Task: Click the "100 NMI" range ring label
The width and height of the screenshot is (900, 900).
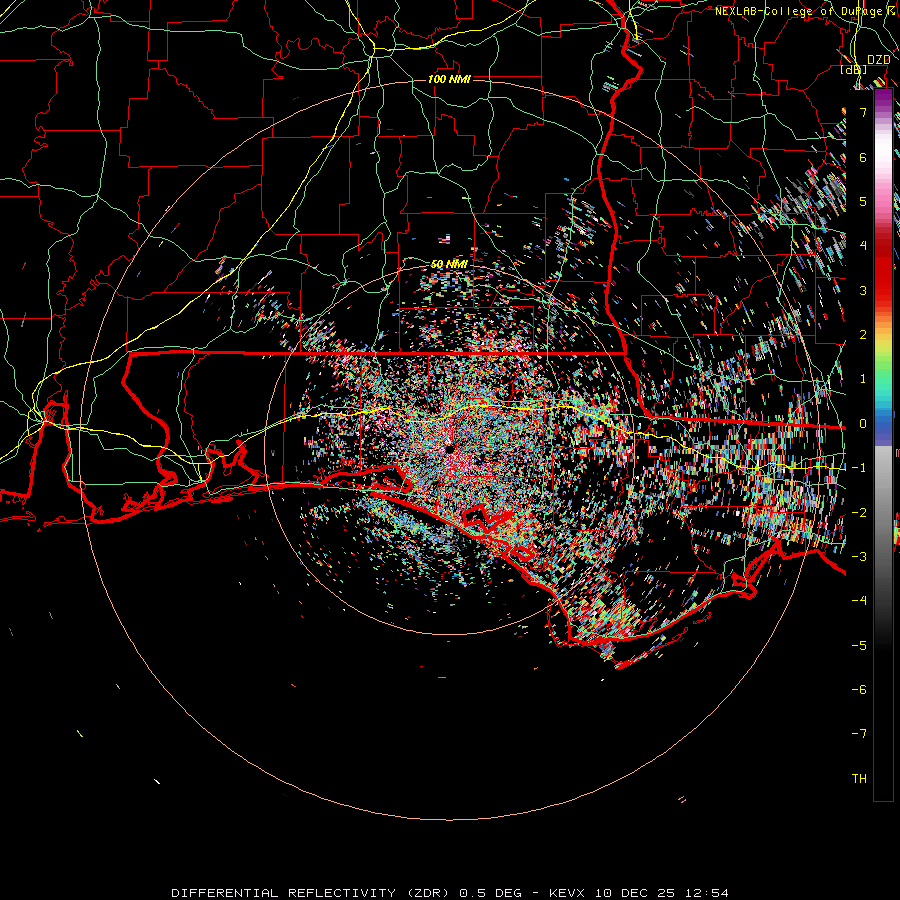Action: point(449,79)
